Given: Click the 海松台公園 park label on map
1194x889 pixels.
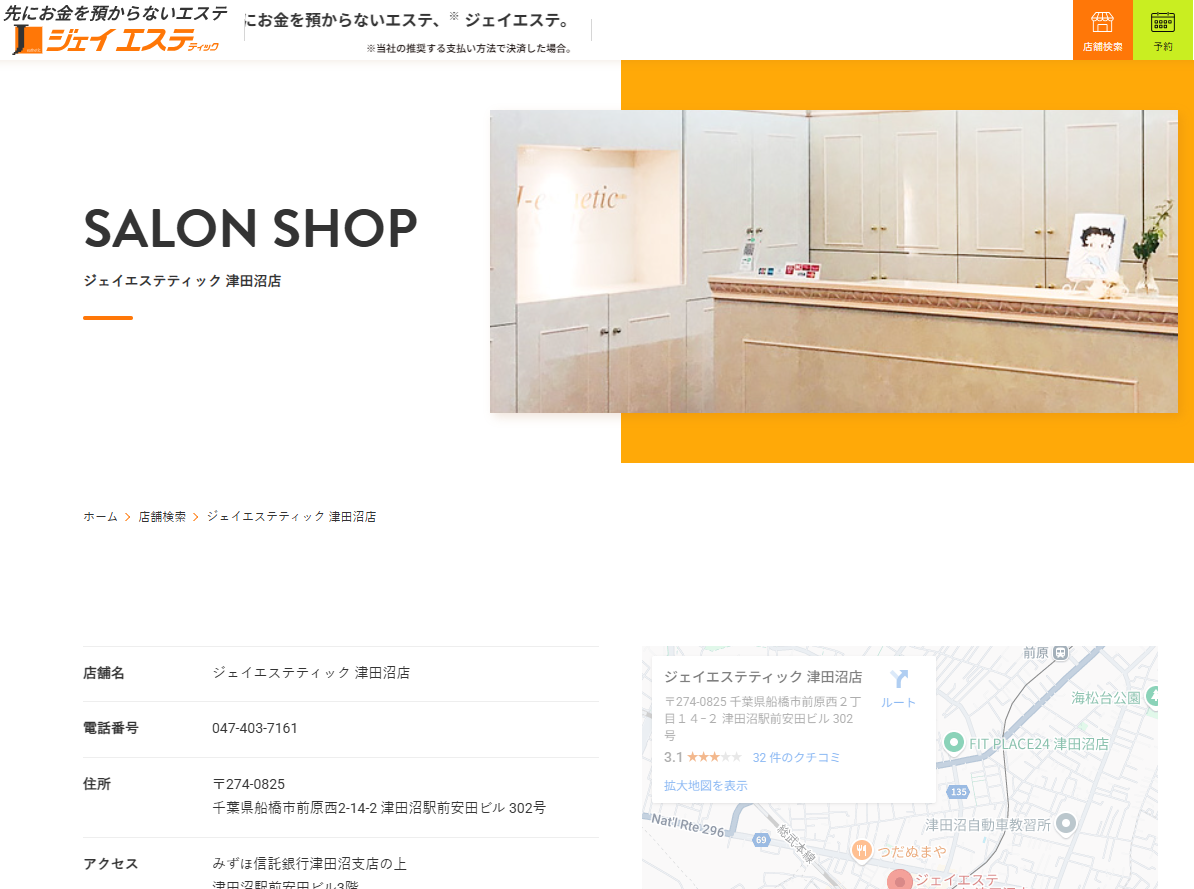Looking at the screenshot, I should (x=1106, y=697).
